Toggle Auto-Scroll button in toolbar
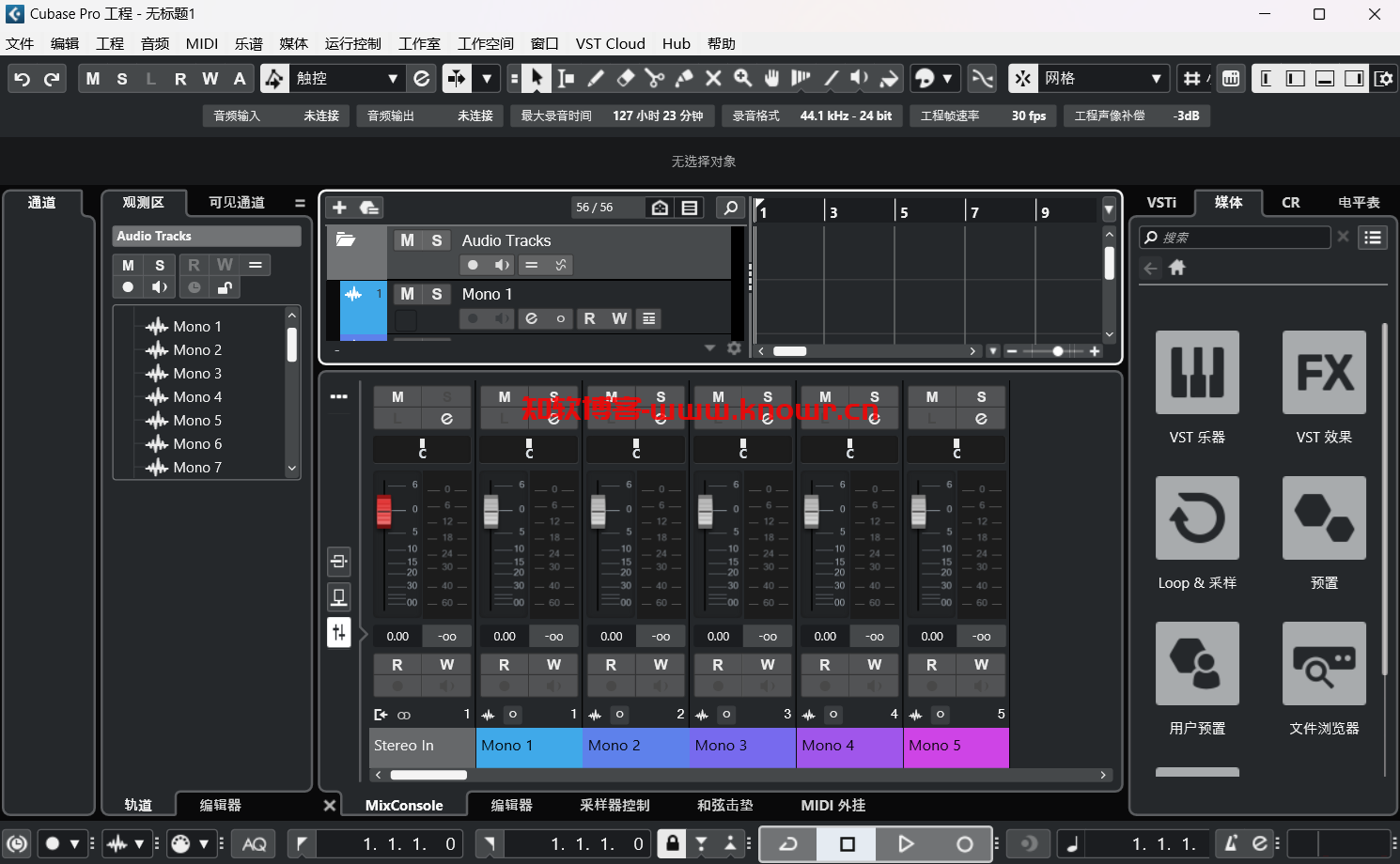Viewport: 1400px width, 864px height. pyautogui.click(x=457, y=79)
